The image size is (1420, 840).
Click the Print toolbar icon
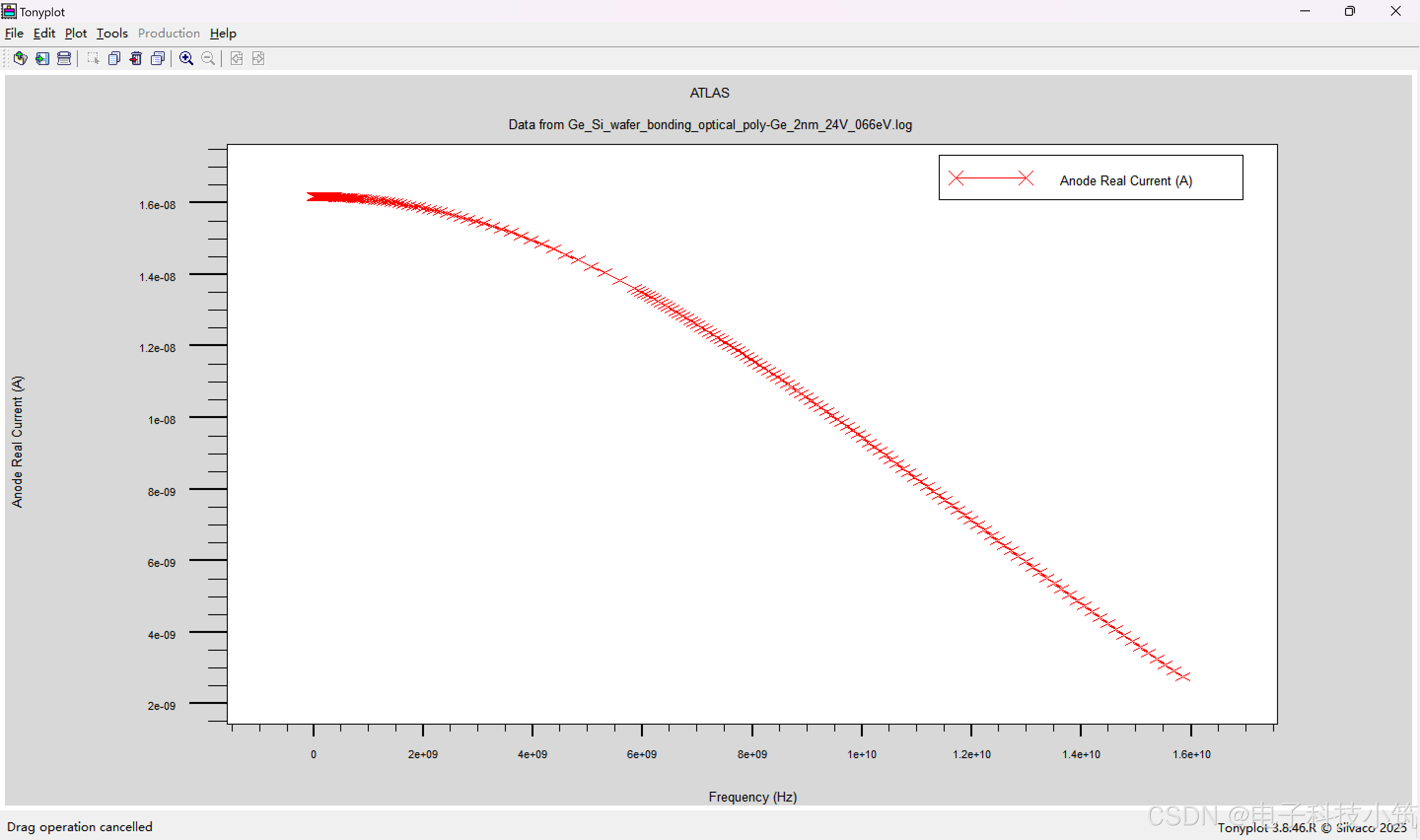pyautogui.click(x=64, y=58)
